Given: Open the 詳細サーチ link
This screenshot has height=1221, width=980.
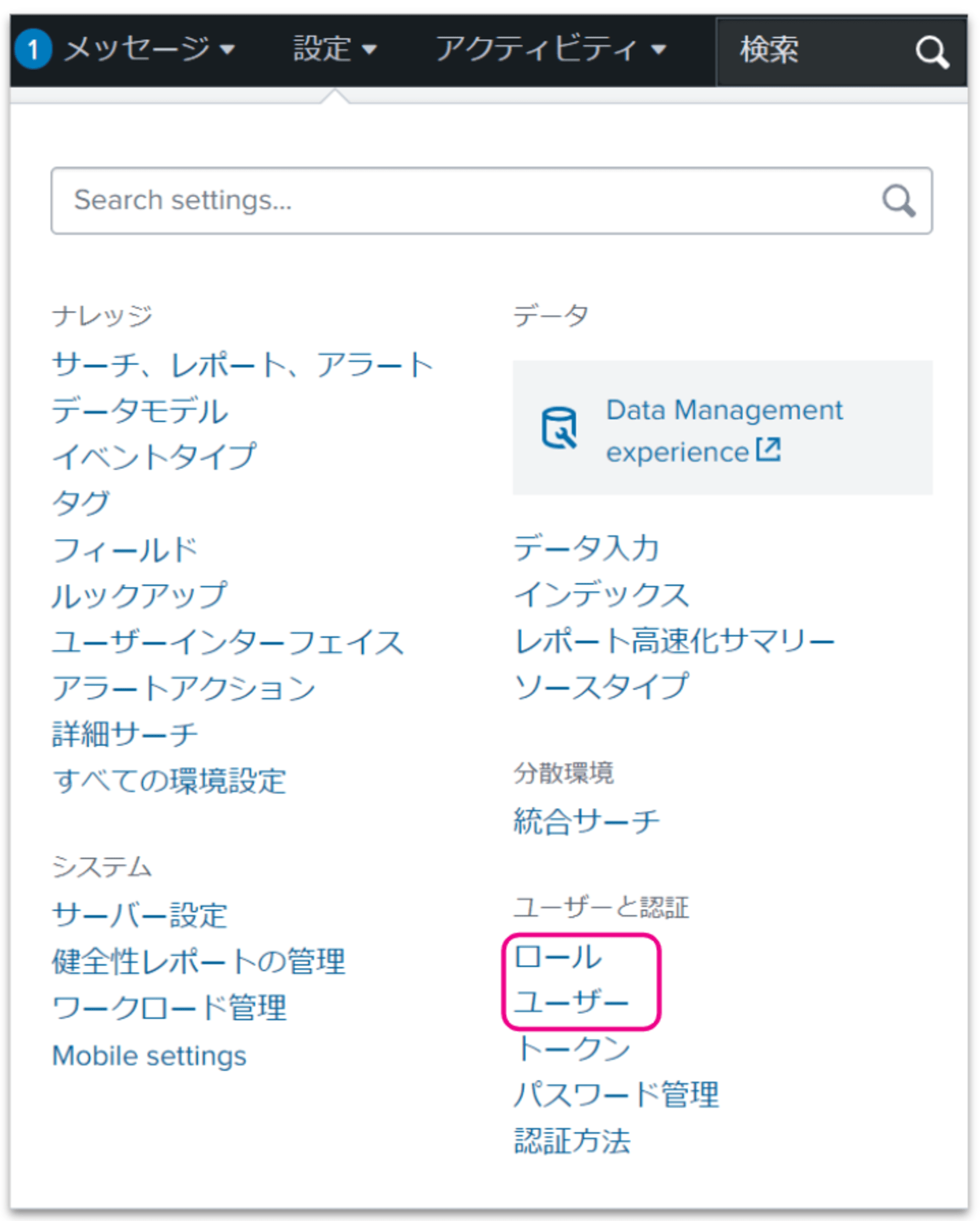Looking at the screenshot, I should [x=125, y=734].
